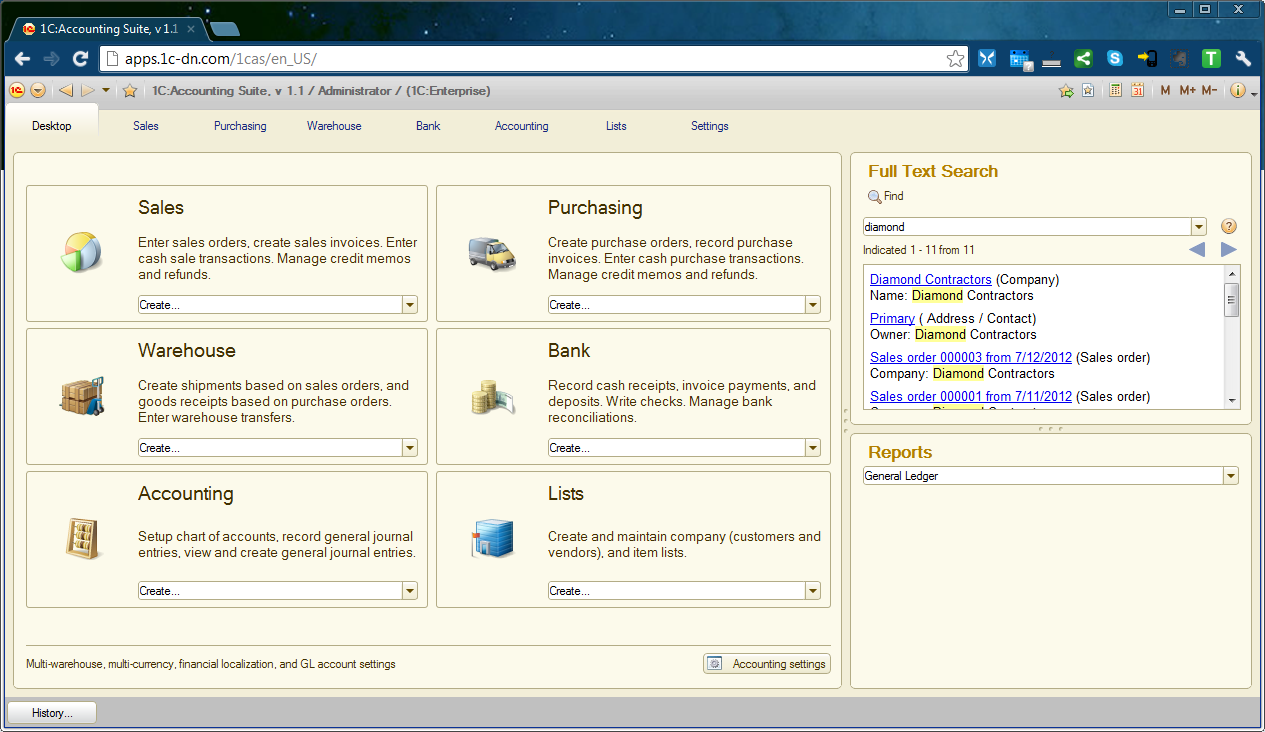
Task: Open the Diamond Contractors company link
Action: 931,279
